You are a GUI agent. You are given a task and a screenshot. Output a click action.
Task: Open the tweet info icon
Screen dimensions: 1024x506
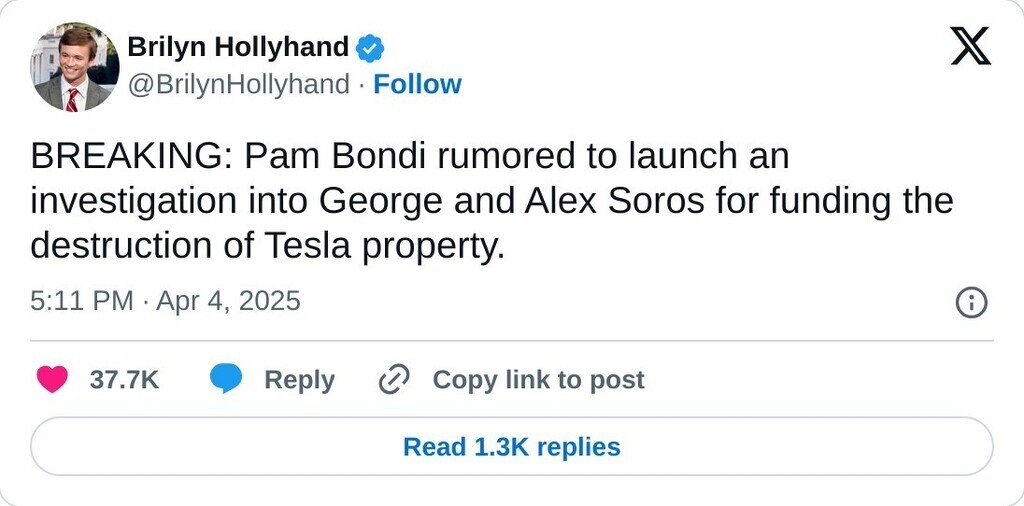coord(971,302)
